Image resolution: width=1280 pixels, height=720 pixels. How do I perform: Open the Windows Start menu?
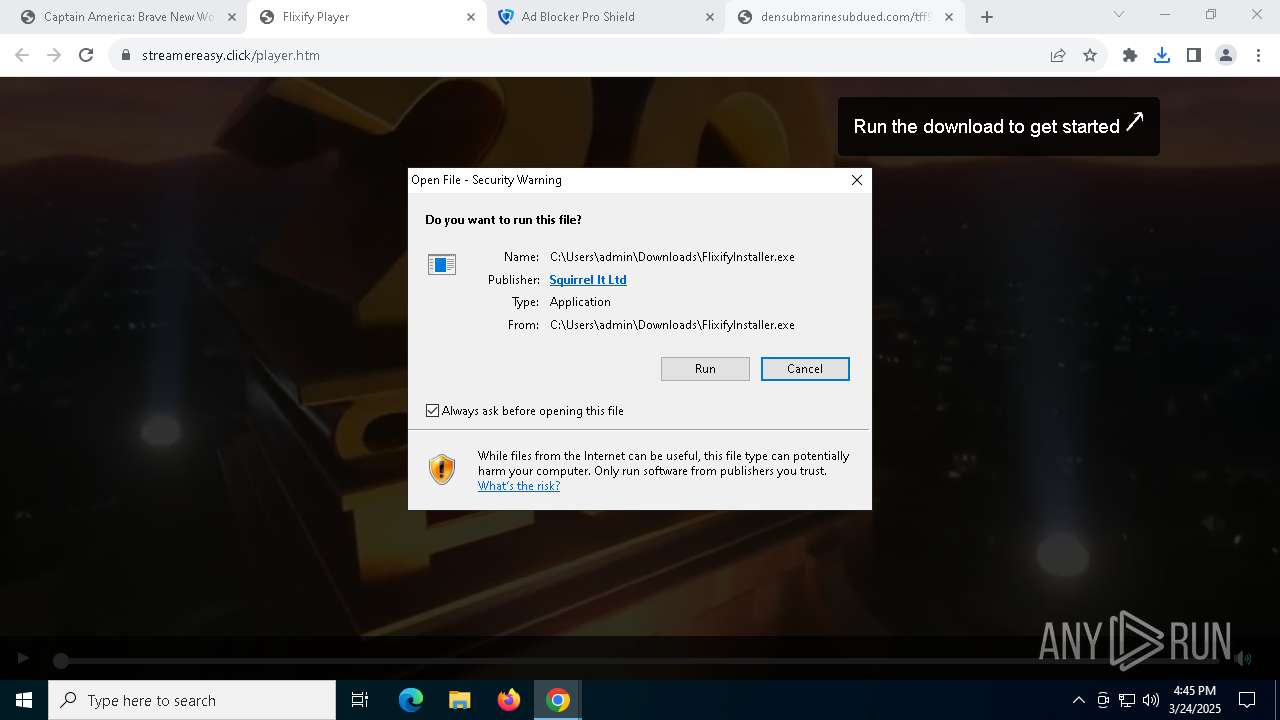point(24,700)
